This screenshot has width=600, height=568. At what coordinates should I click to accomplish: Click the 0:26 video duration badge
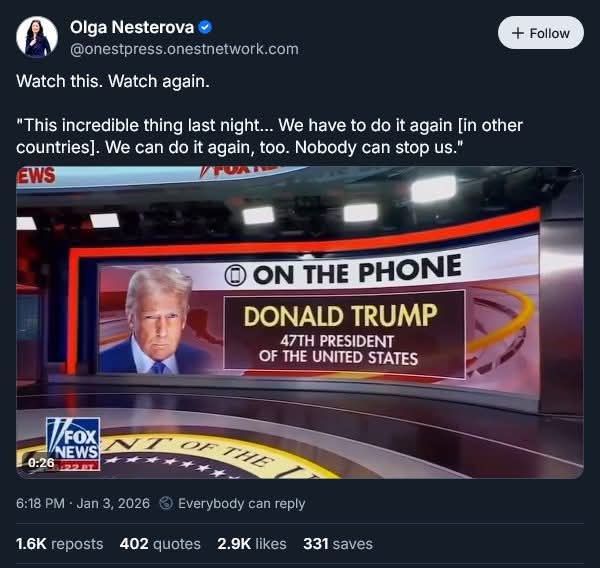click(41, 463)
